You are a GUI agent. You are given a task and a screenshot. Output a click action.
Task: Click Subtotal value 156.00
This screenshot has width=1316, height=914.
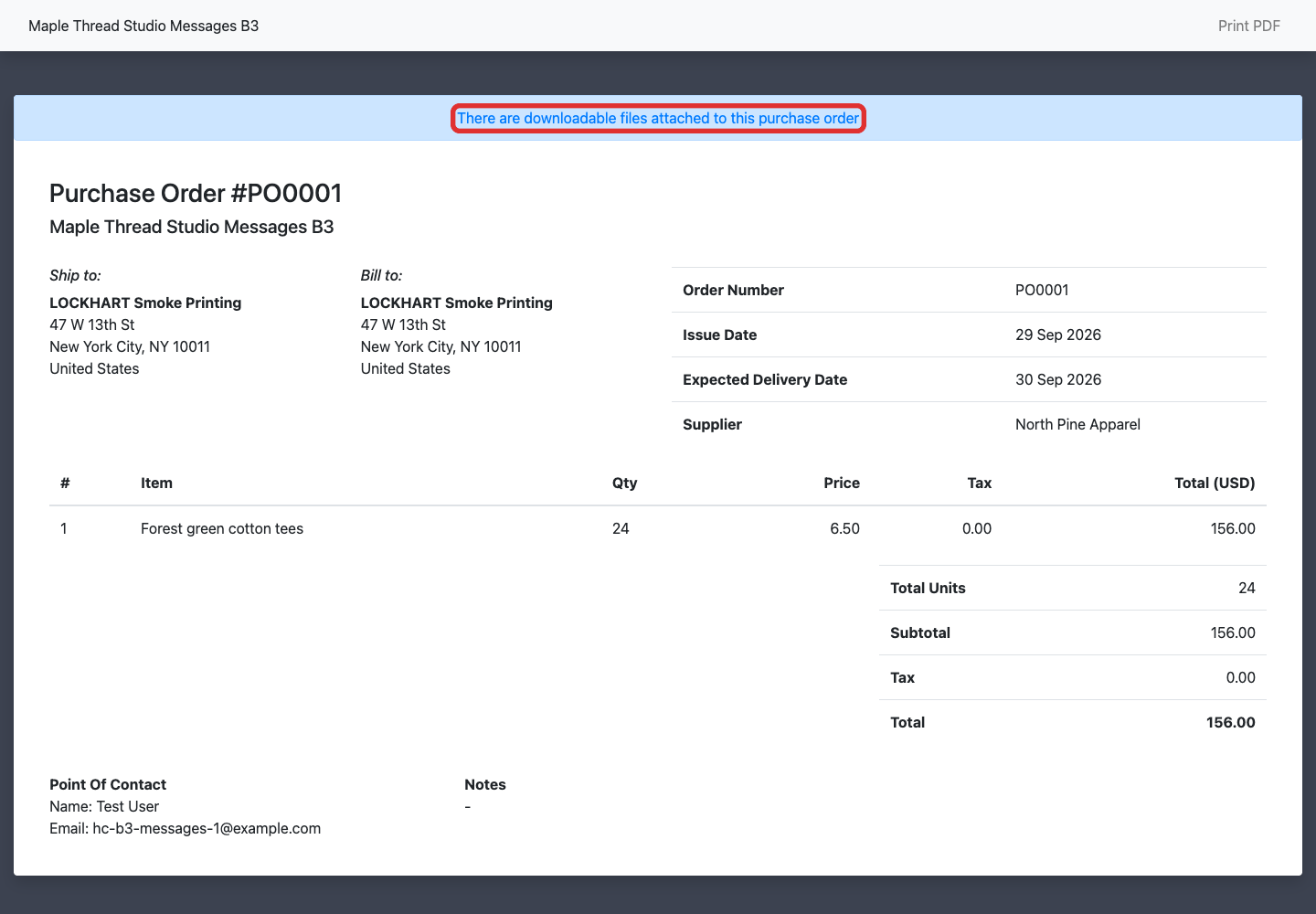[1233, 632]
